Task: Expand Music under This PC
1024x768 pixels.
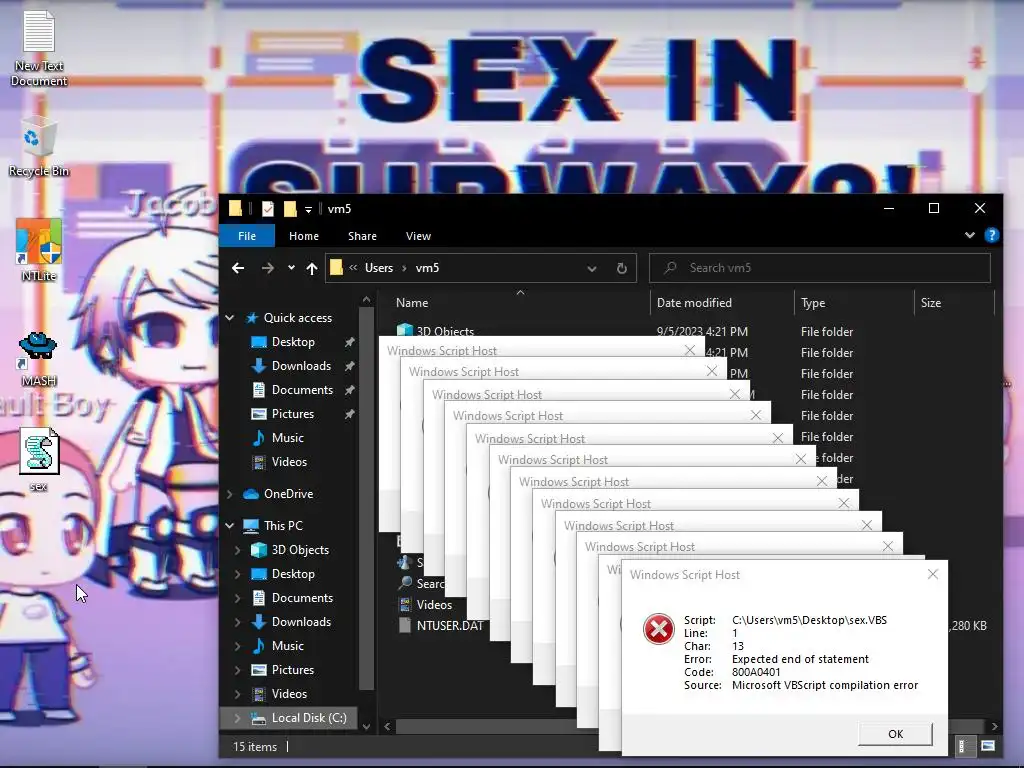Action: 238,646
